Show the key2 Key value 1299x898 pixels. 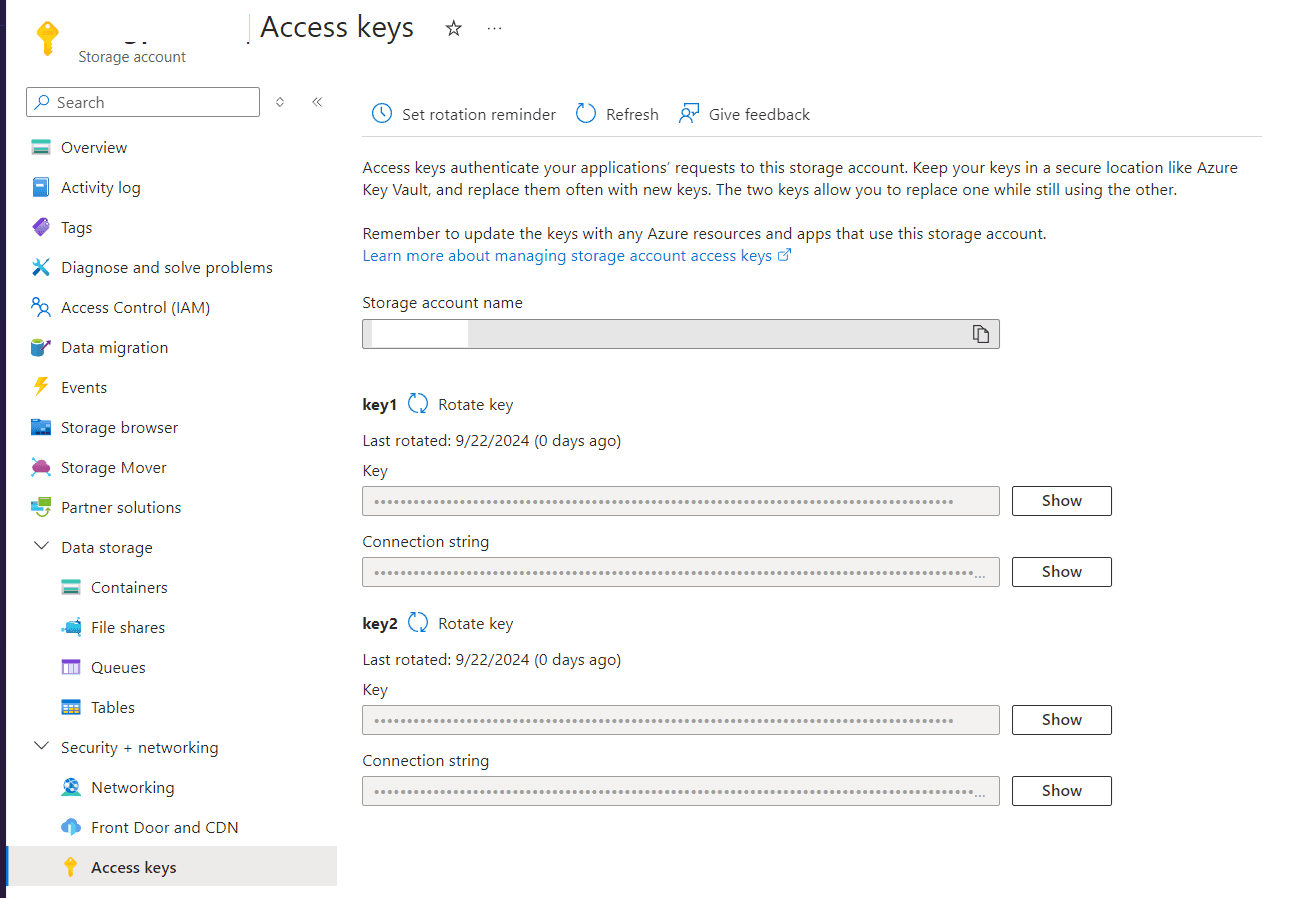coord(1061,719)
